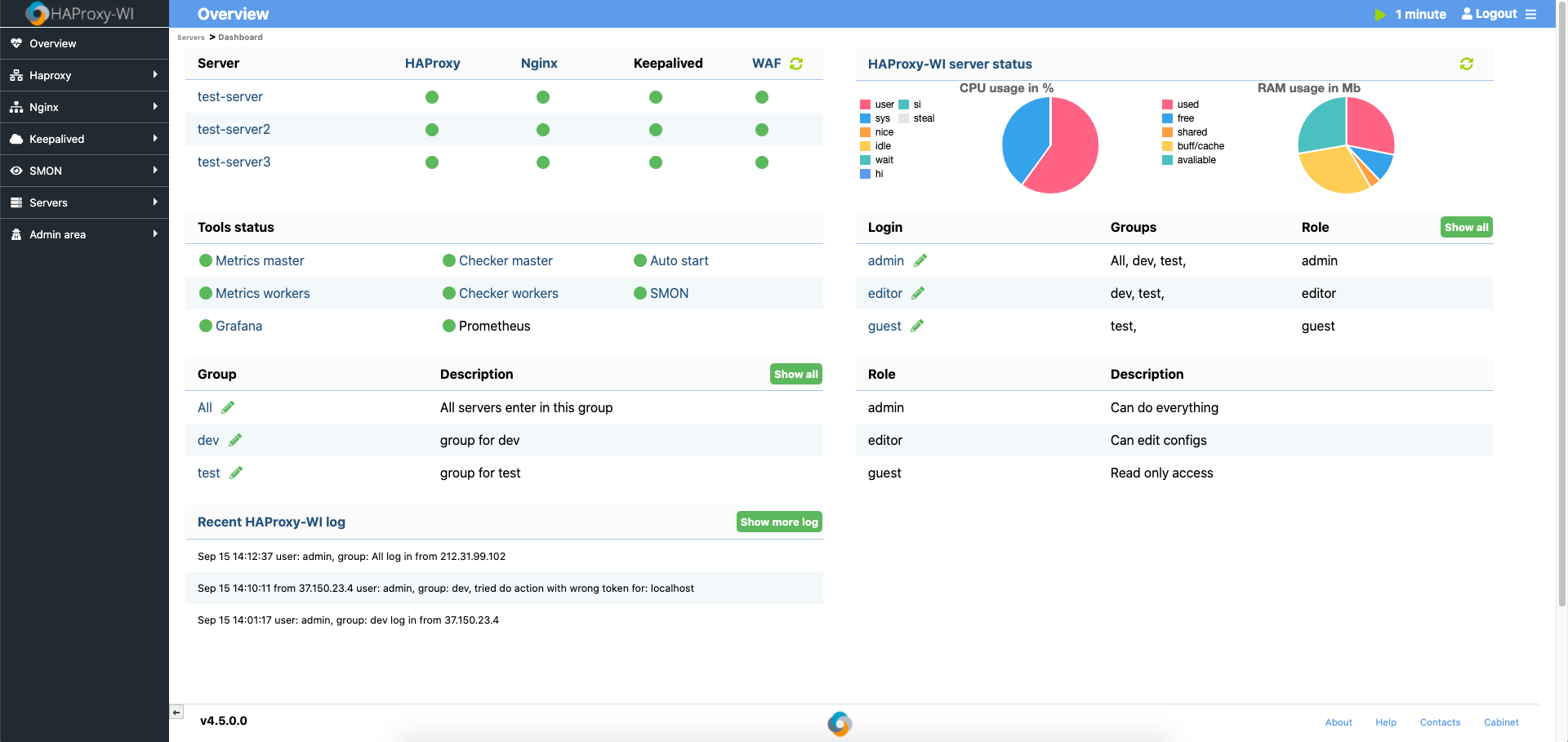This screenshot has width=1568, height=742.
Task: Edit the test group with pencil icon
Action: pyautogui.click(x=236, y=473)
